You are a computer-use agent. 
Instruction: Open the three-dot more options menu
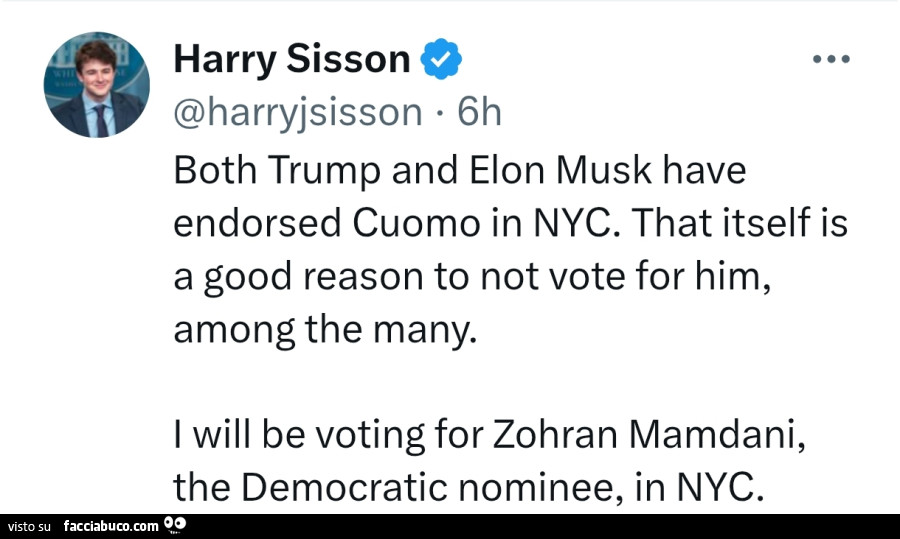tap(830, 60)
